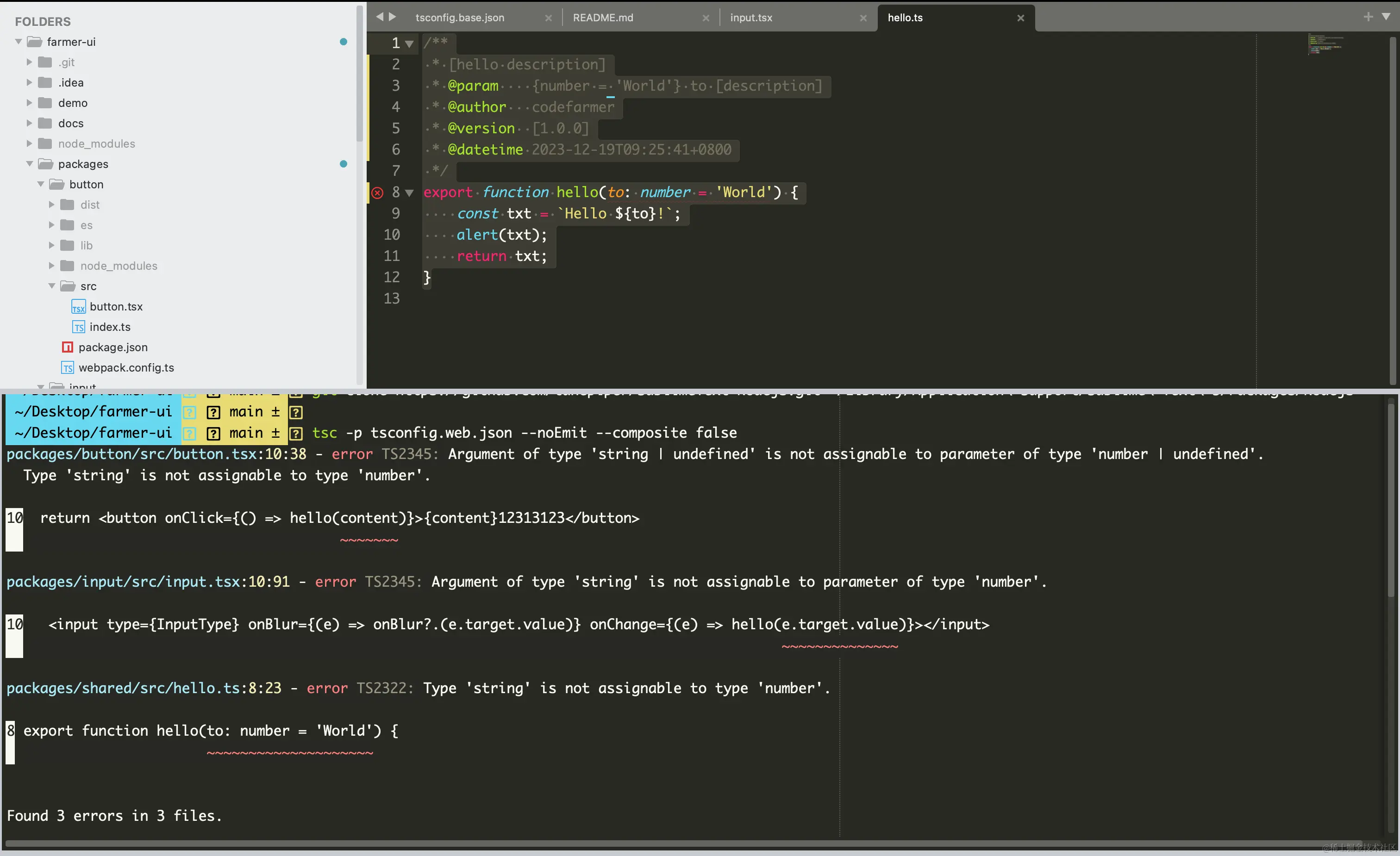The width and height of the screenshot is (1400, 856).
Task: Open button.tsx in the sidebar
Action: (x=116, y=307)
